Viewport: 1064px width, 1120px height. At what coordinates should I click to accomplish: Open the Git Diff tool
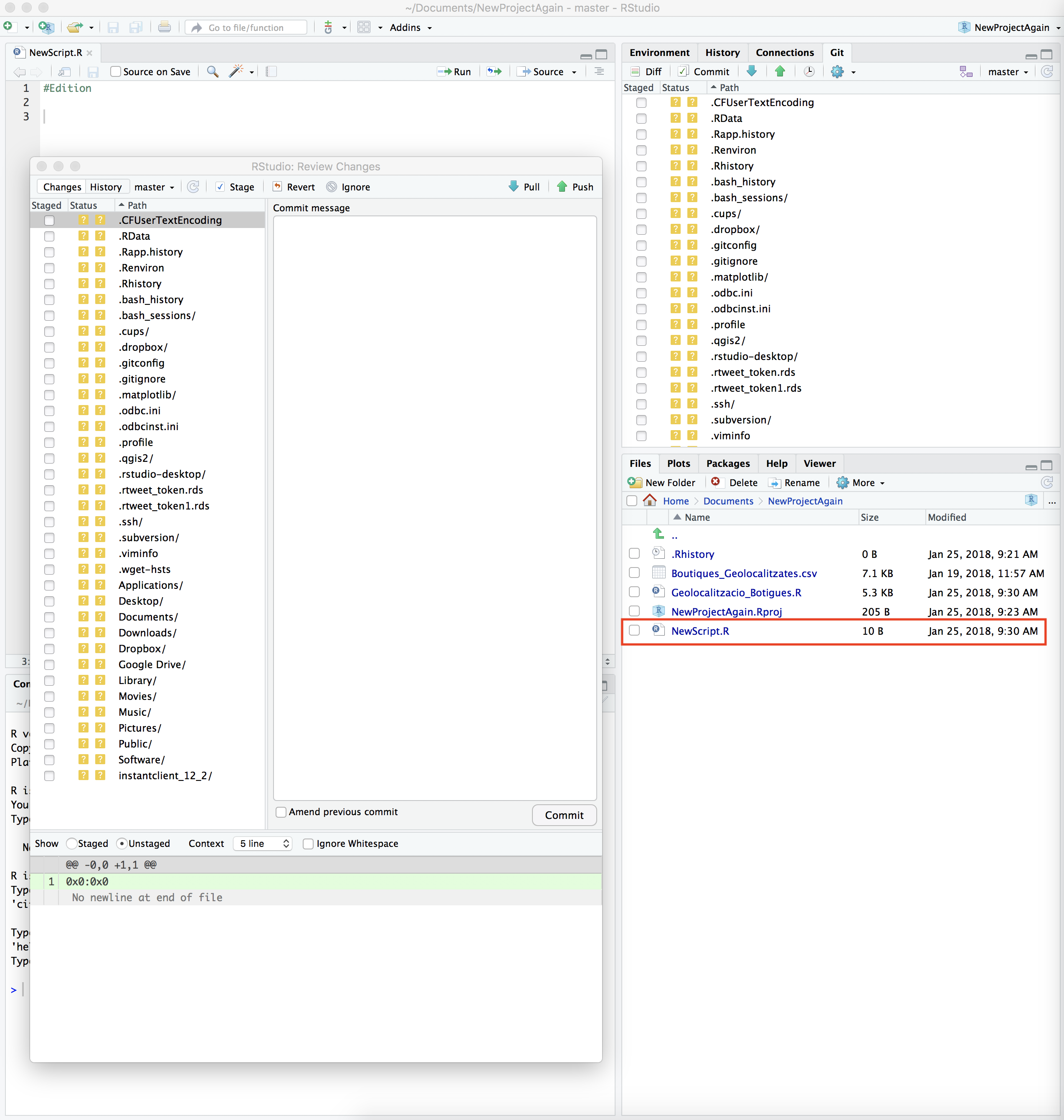pyautogui.click(x=646, y=71)
